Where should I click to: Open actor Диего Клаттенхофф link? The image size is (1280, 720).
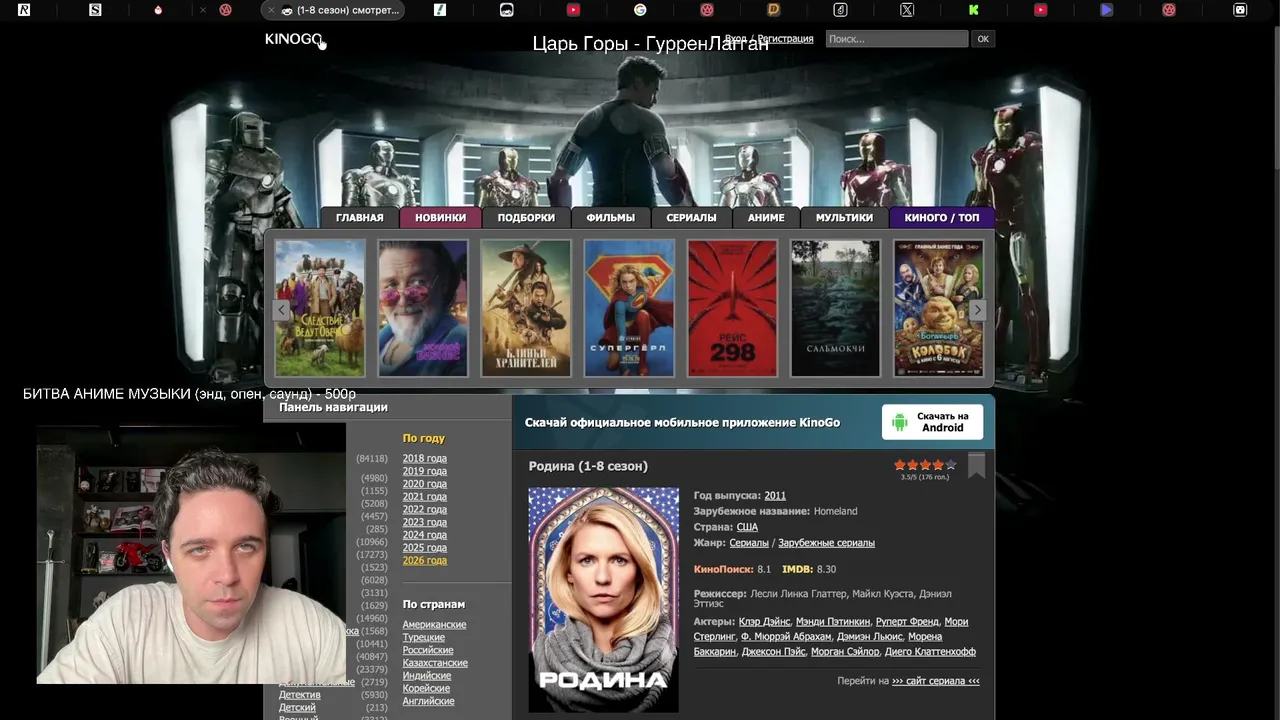931,651
